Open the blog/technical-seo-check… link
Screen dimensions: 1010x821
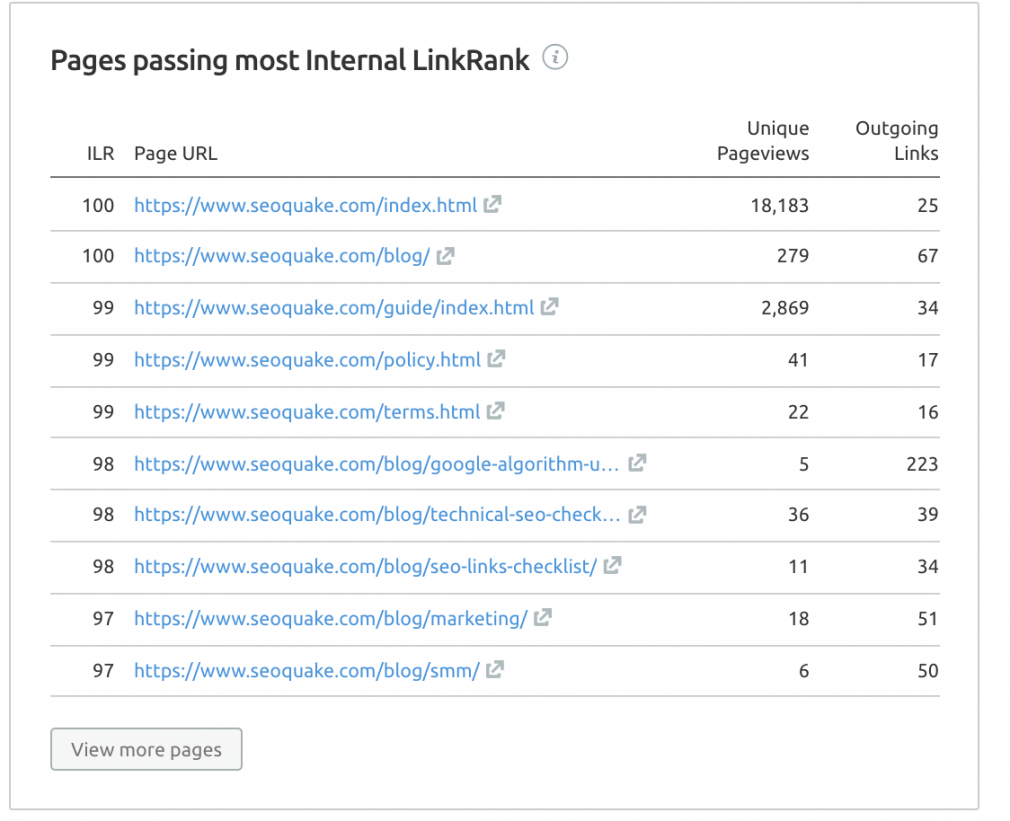(377, 514)
